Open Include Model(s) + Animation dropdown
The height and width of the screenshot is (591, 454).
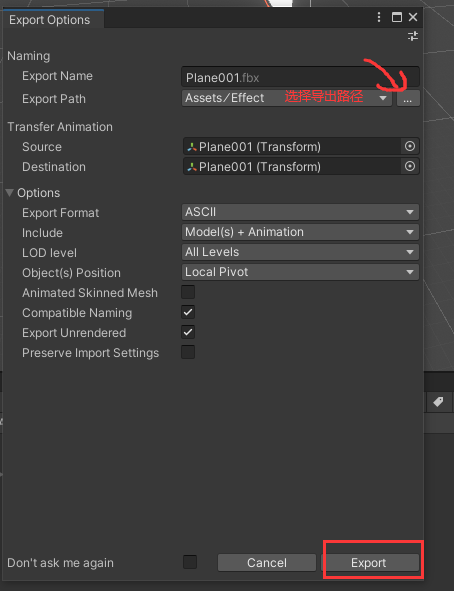300,232
